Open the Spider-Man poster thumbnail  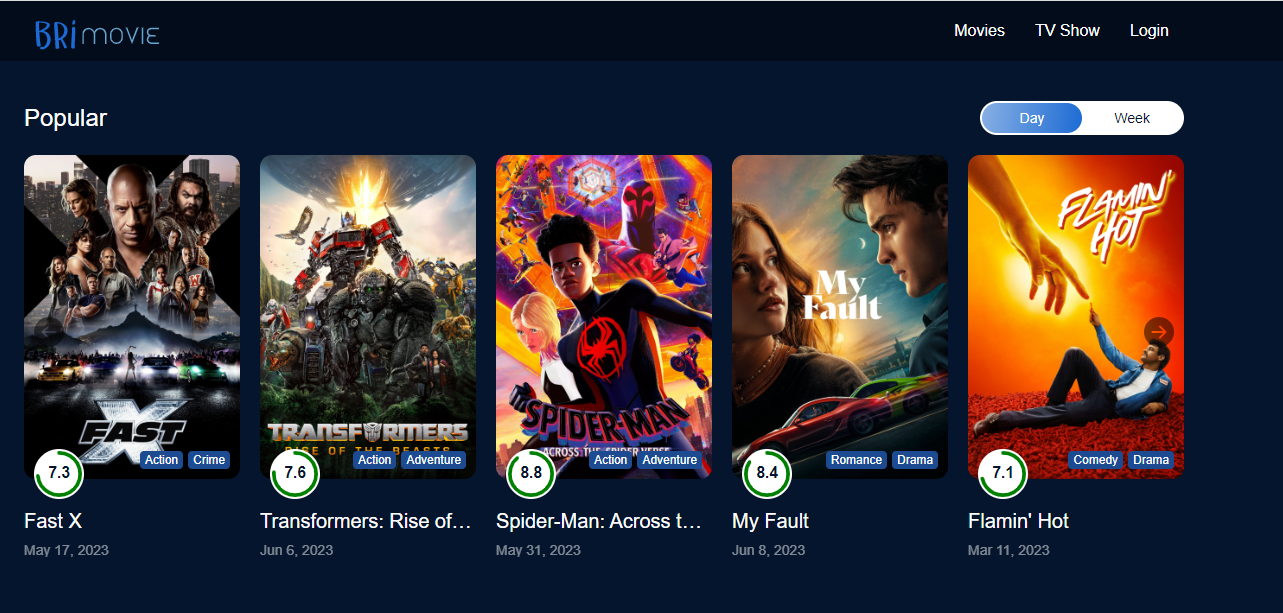tap(604, 317)
